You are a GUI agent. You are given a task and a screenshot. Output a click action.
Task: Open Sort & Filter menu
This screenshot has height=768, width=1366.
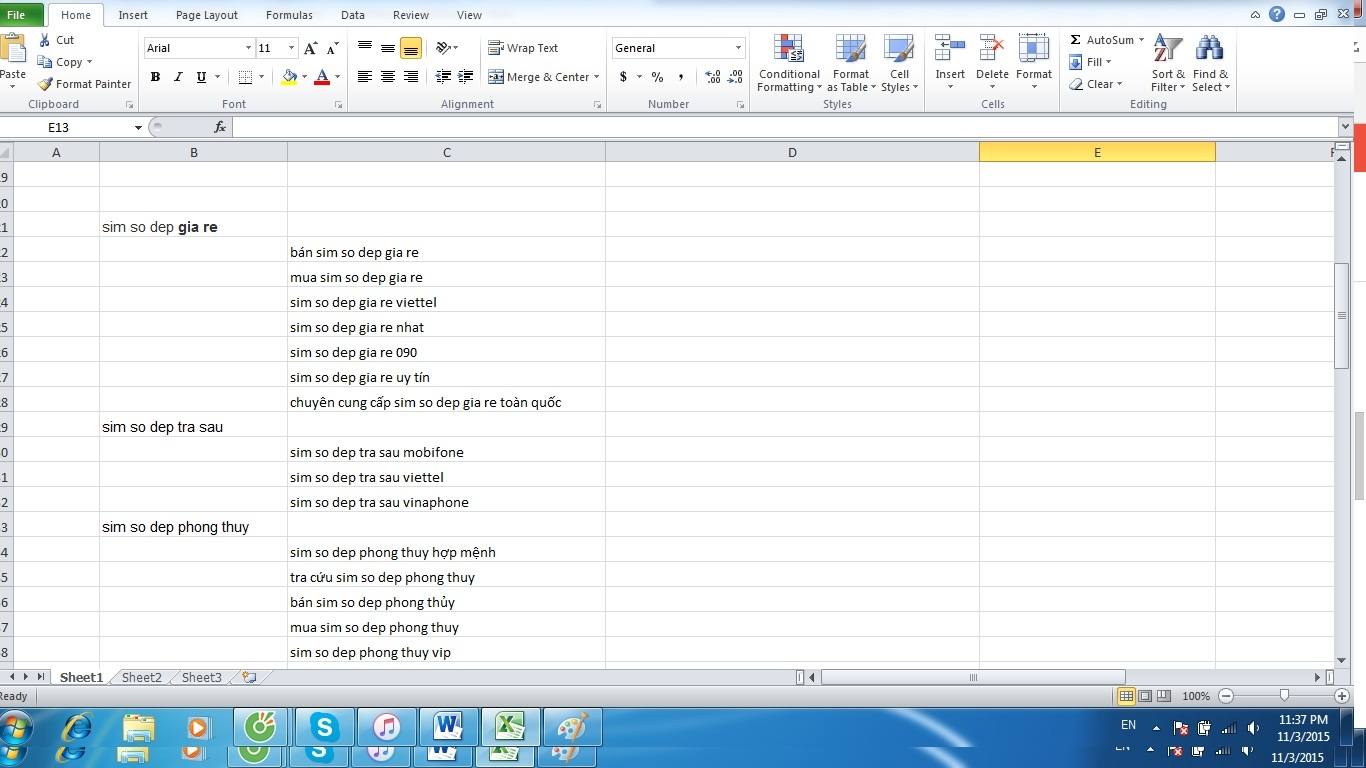click(x=1168, y=64)
